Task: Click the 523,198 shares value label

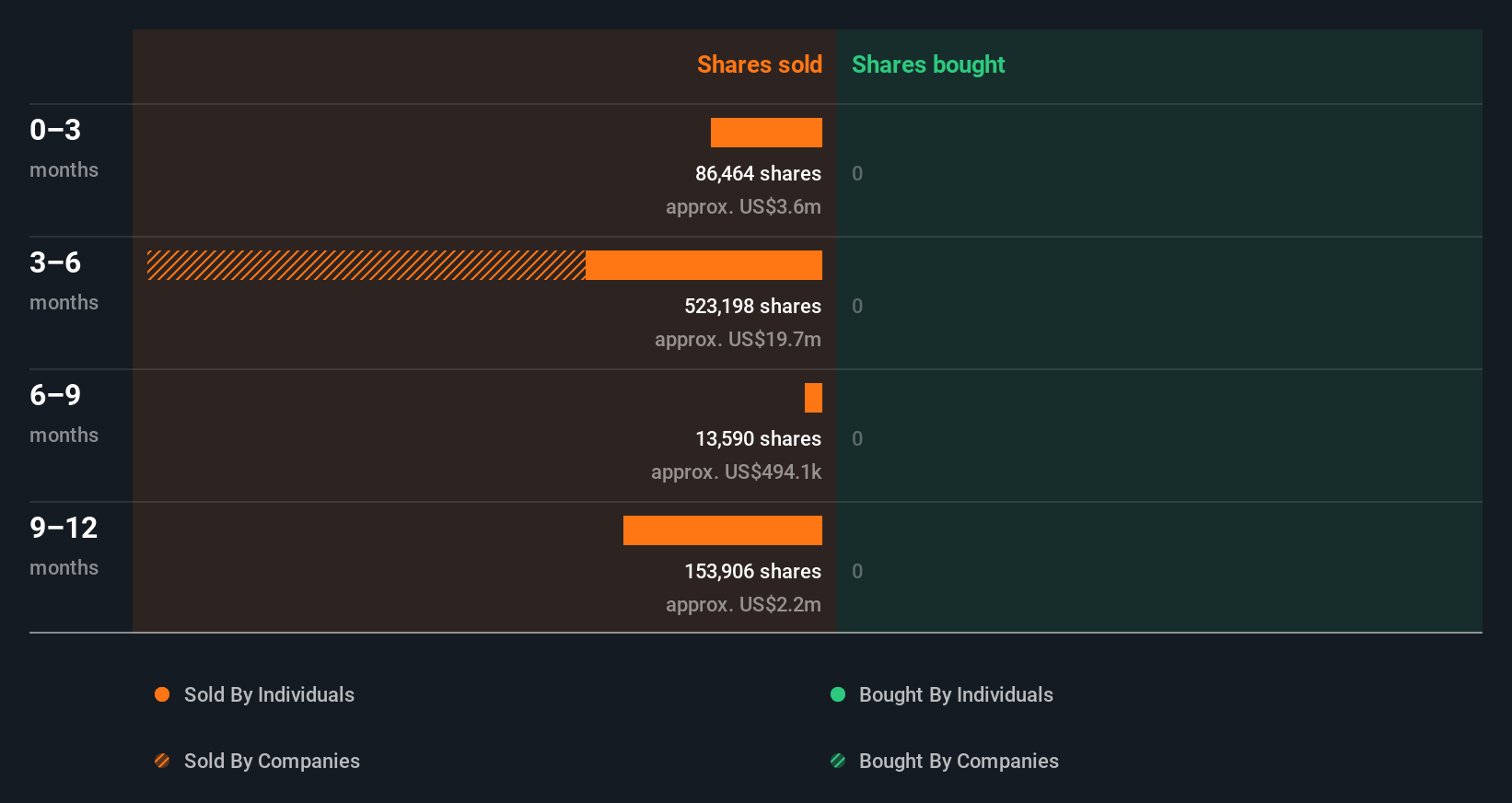Action: (x=752, y=306)
